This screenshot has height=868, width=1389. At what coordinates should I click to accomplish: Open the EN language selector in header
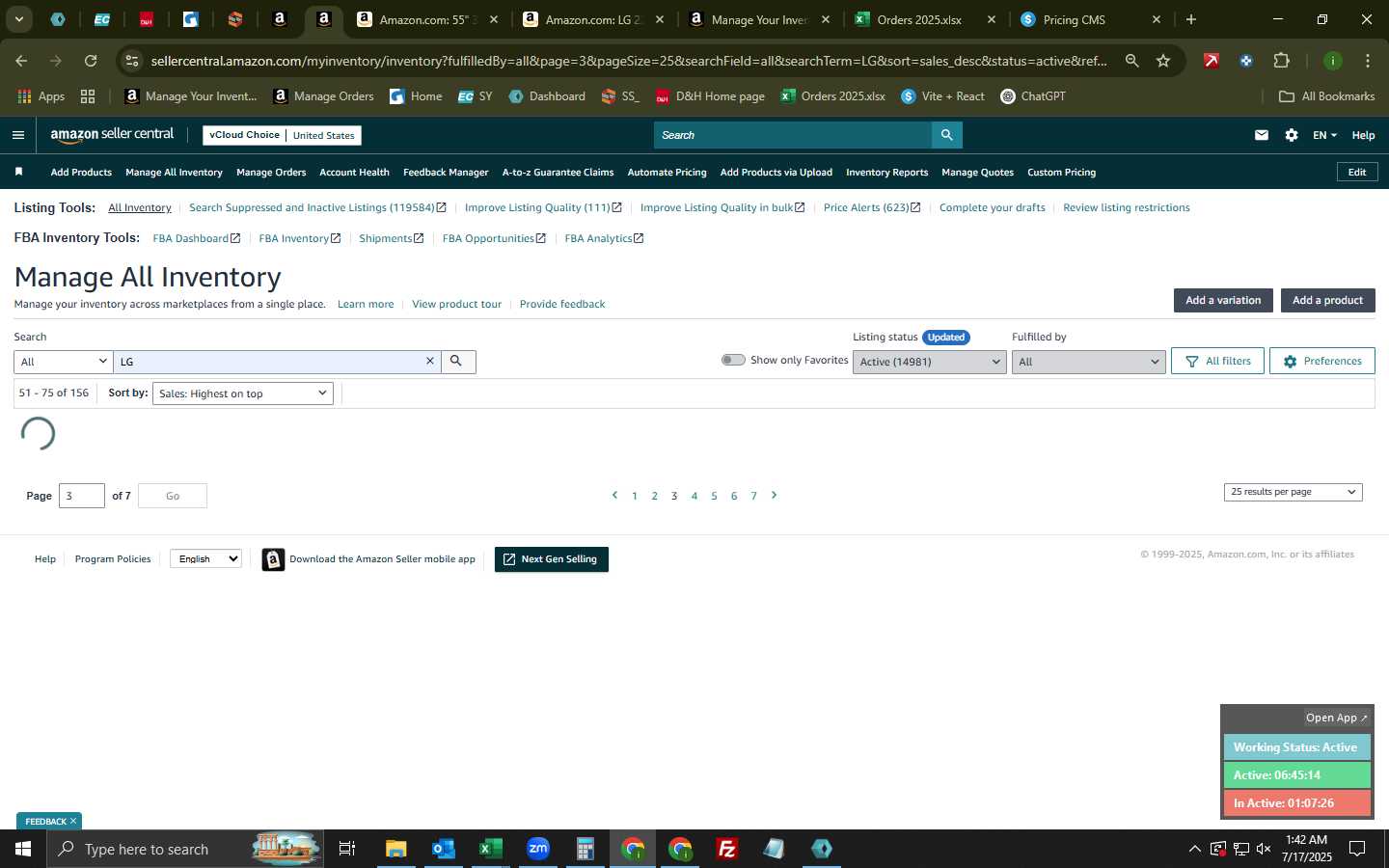(x=1324, y=135)
